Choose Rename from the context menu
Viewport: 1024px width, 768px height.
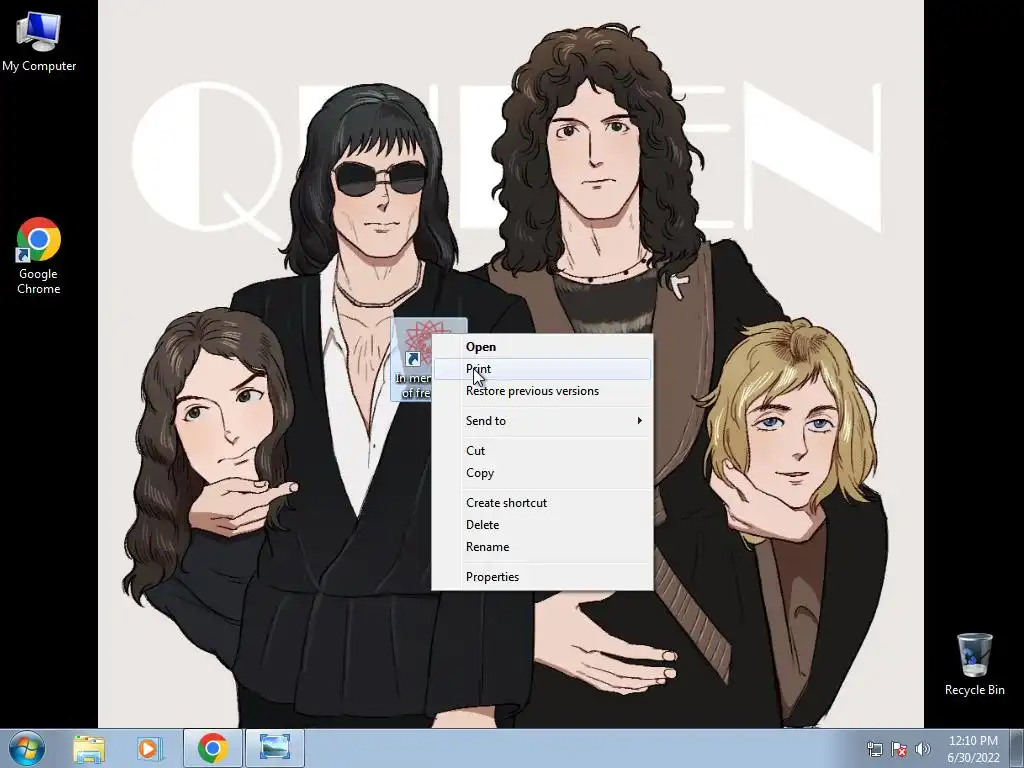pyautogui.click(x=542, y=547)
